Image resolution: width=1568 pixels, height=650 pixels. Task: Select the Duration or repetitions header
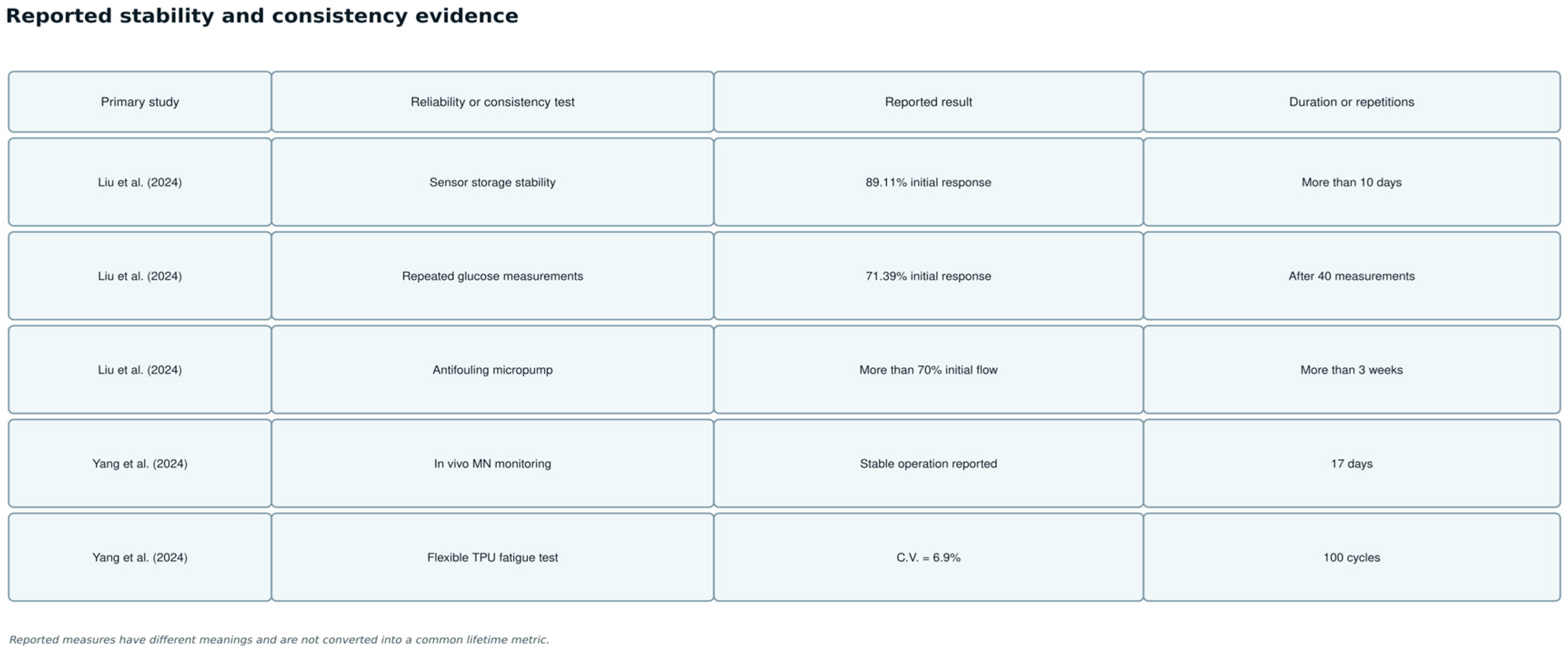pyautogui.click(x=1351, y=102)
